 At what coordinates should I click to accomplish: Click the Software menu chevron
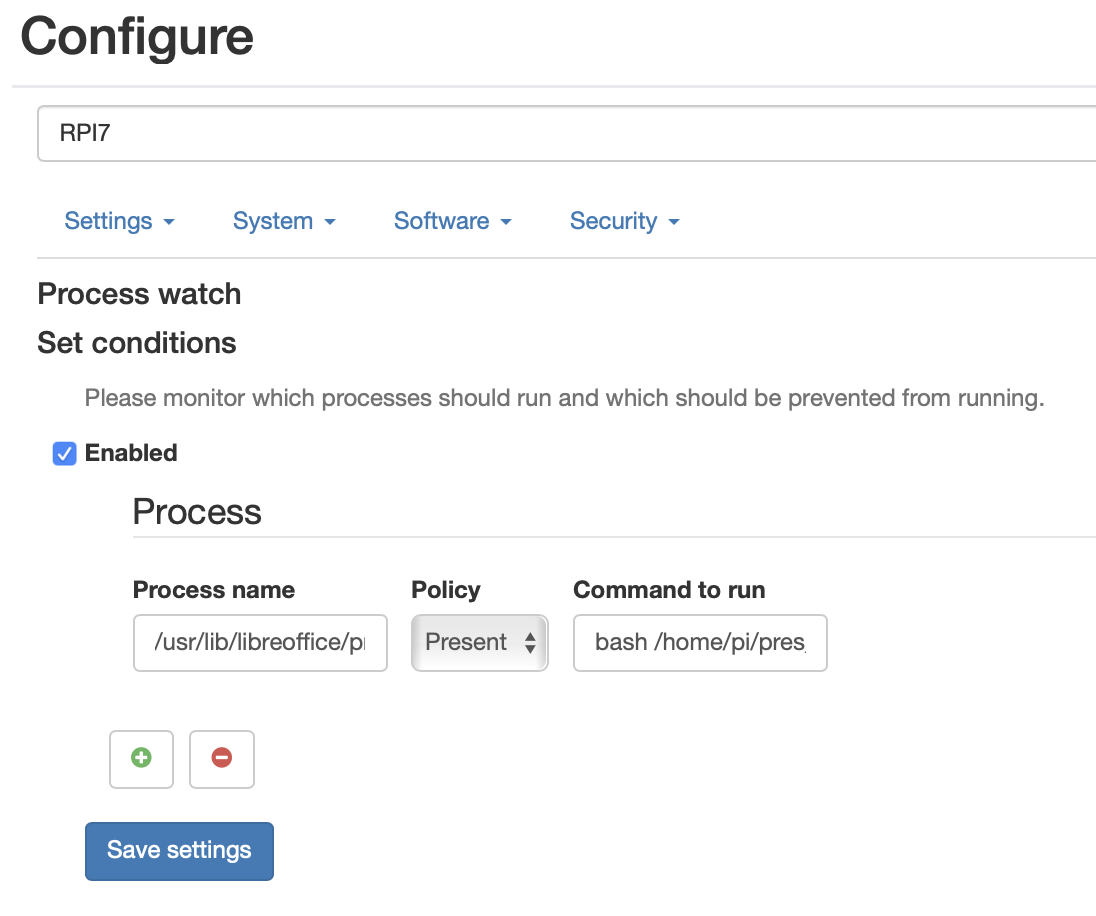(506, 222)
